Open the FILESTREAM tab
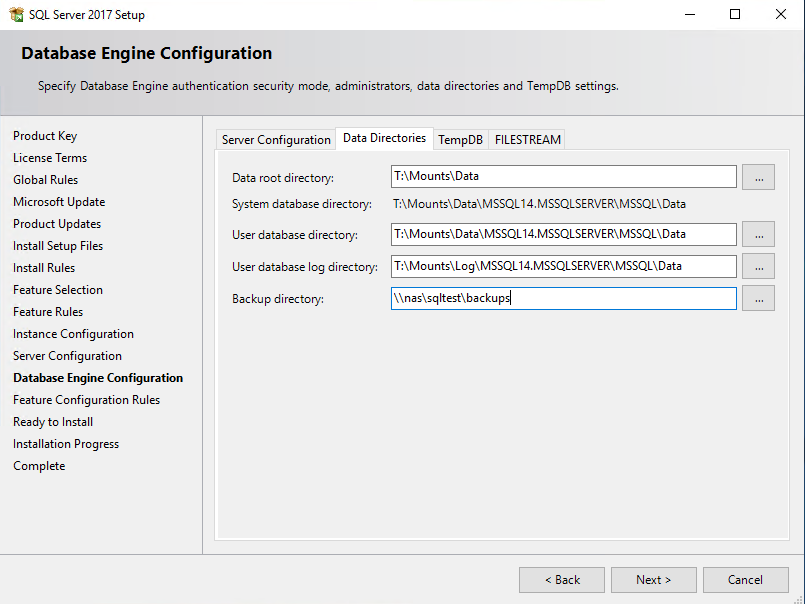Image resolution: width=805 pixels, height=604 pixels. tap(527, 140)
